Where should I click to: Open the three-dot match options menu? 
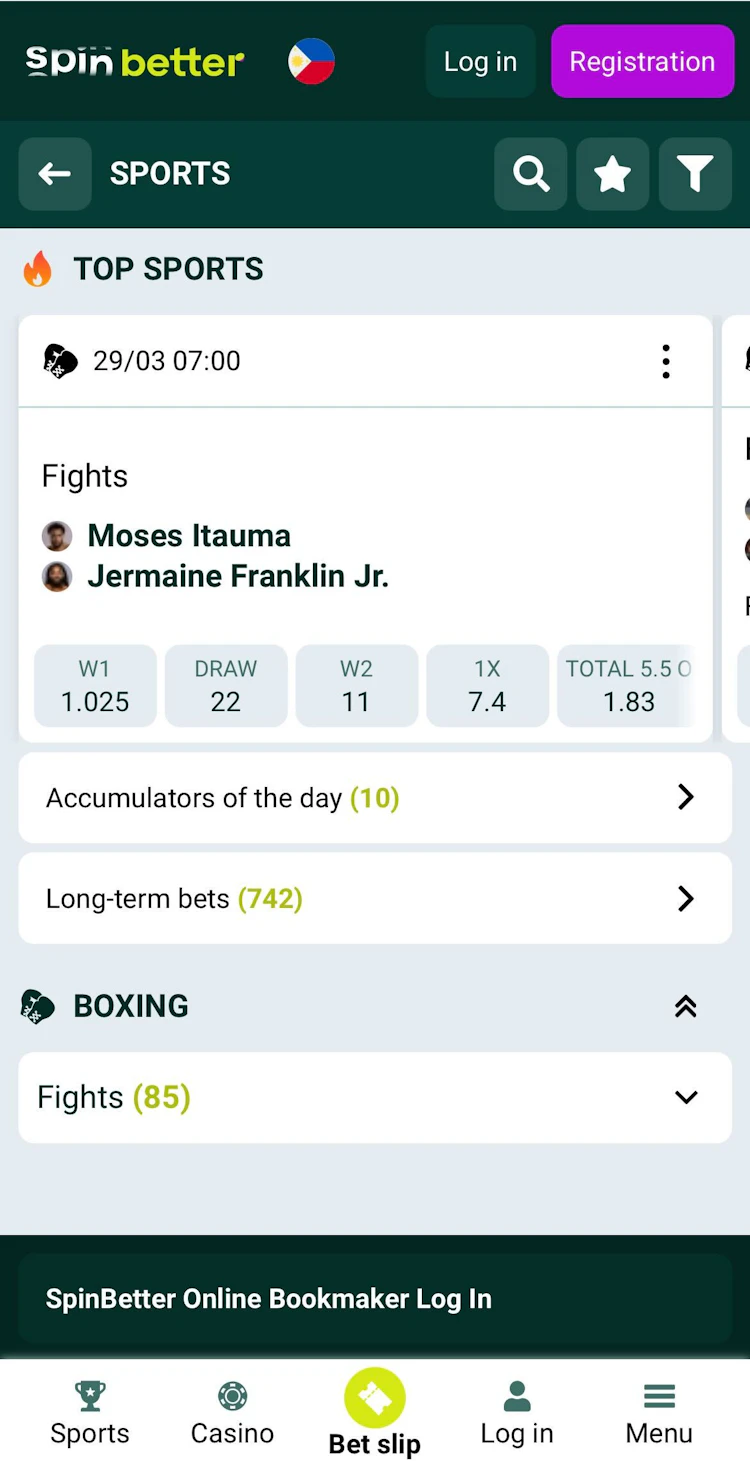(666, 361)
